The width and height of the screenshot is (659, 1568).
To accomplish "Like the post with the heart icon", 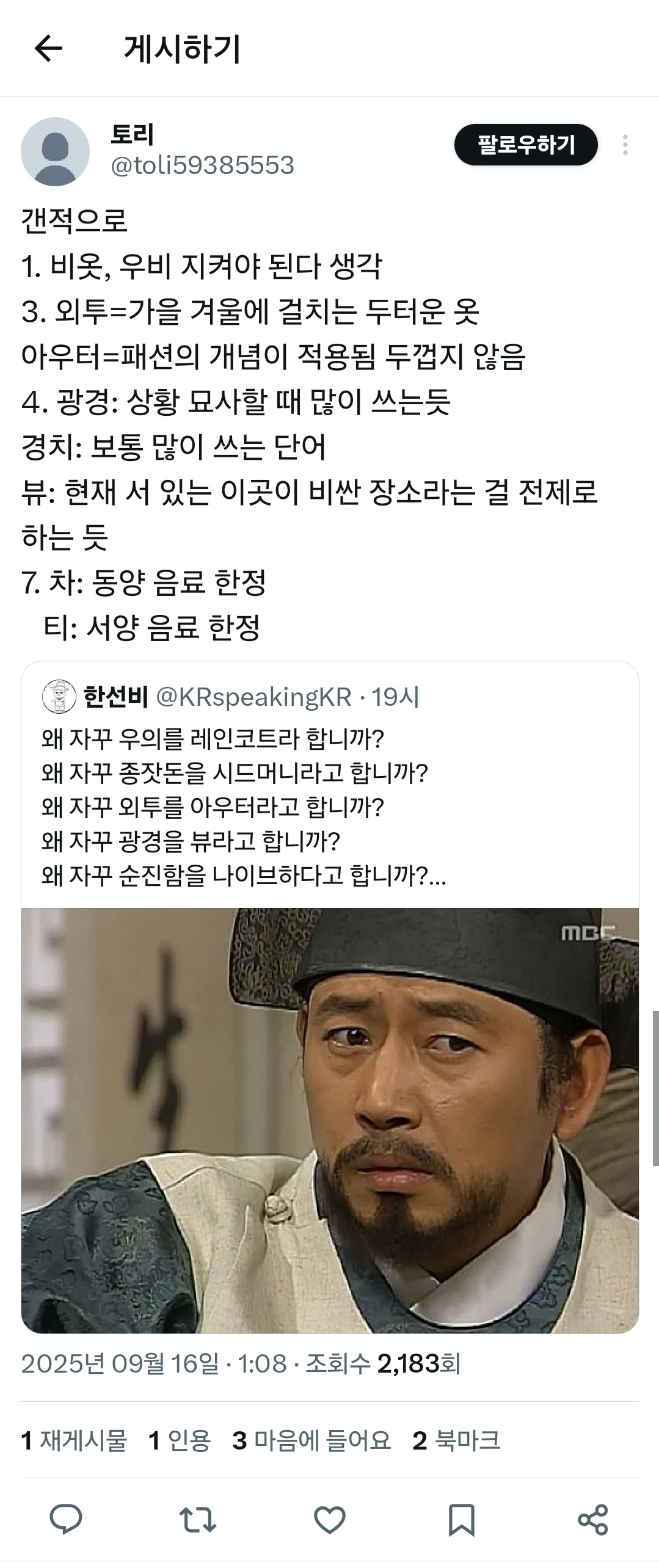I will (330, 1520).
